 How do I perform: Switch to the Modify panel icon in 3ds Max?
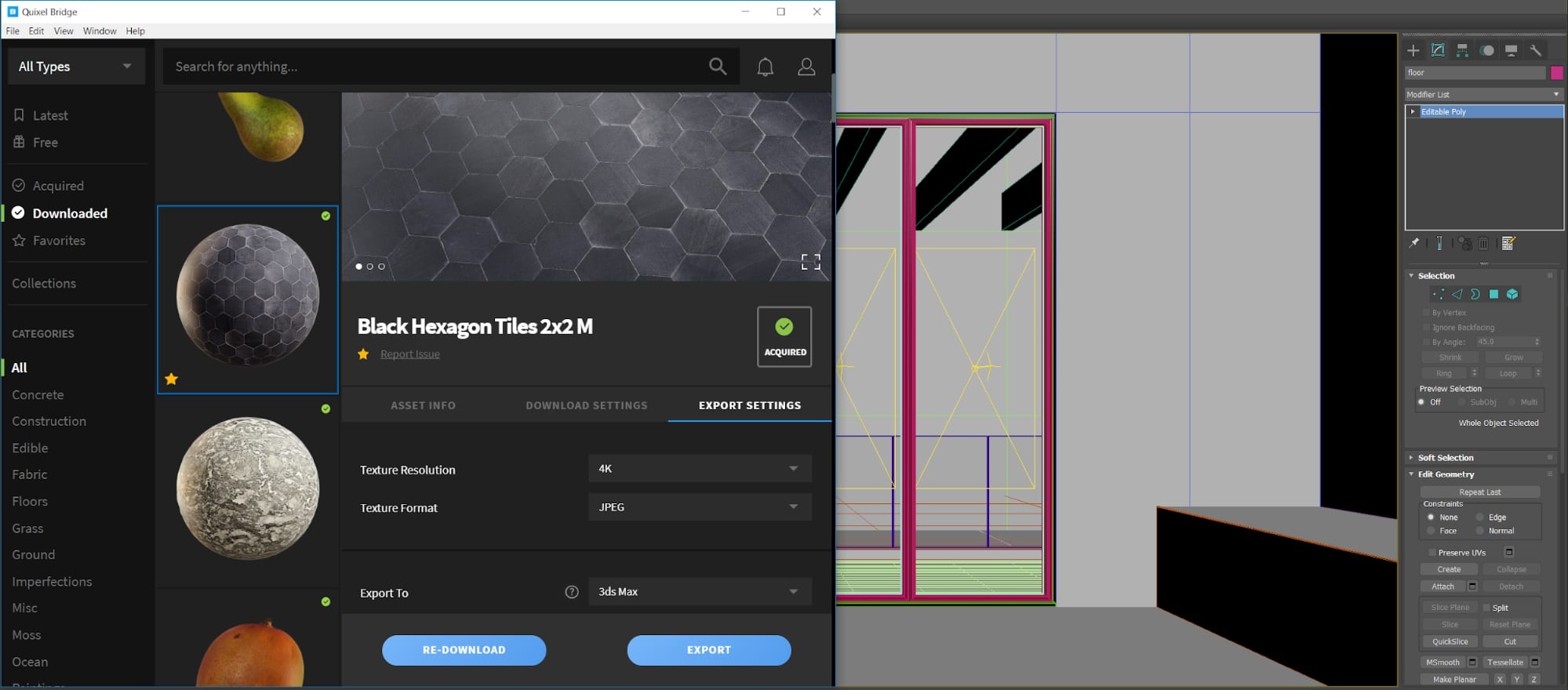(x=1438, y=51)
